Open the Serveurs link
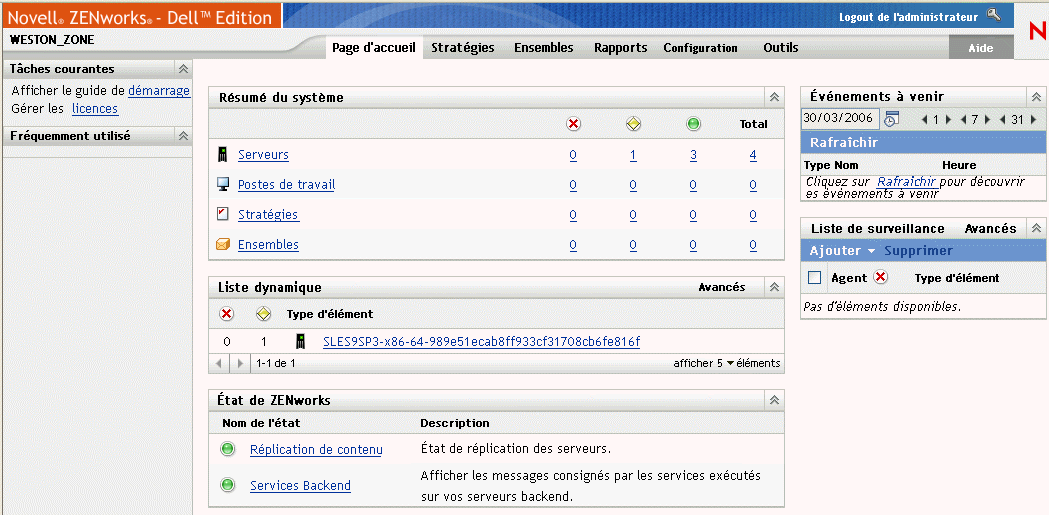1049x515 pixels. pyautogui.click(x=264, y=155)
